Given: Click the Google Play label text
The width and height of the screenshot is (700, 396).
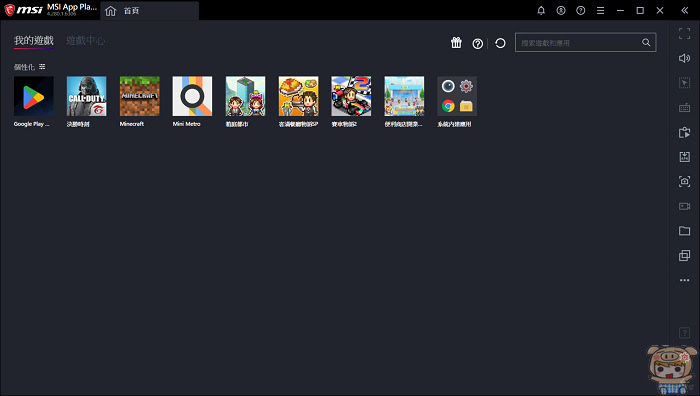Looking at the screenshot, I should pyautogui.click(x=31, y=124).
